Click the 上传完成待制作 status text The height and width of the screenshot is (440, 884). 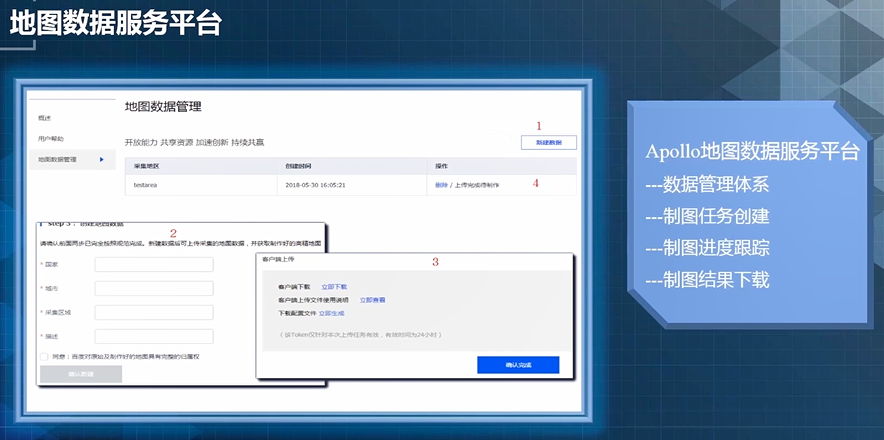477,185
